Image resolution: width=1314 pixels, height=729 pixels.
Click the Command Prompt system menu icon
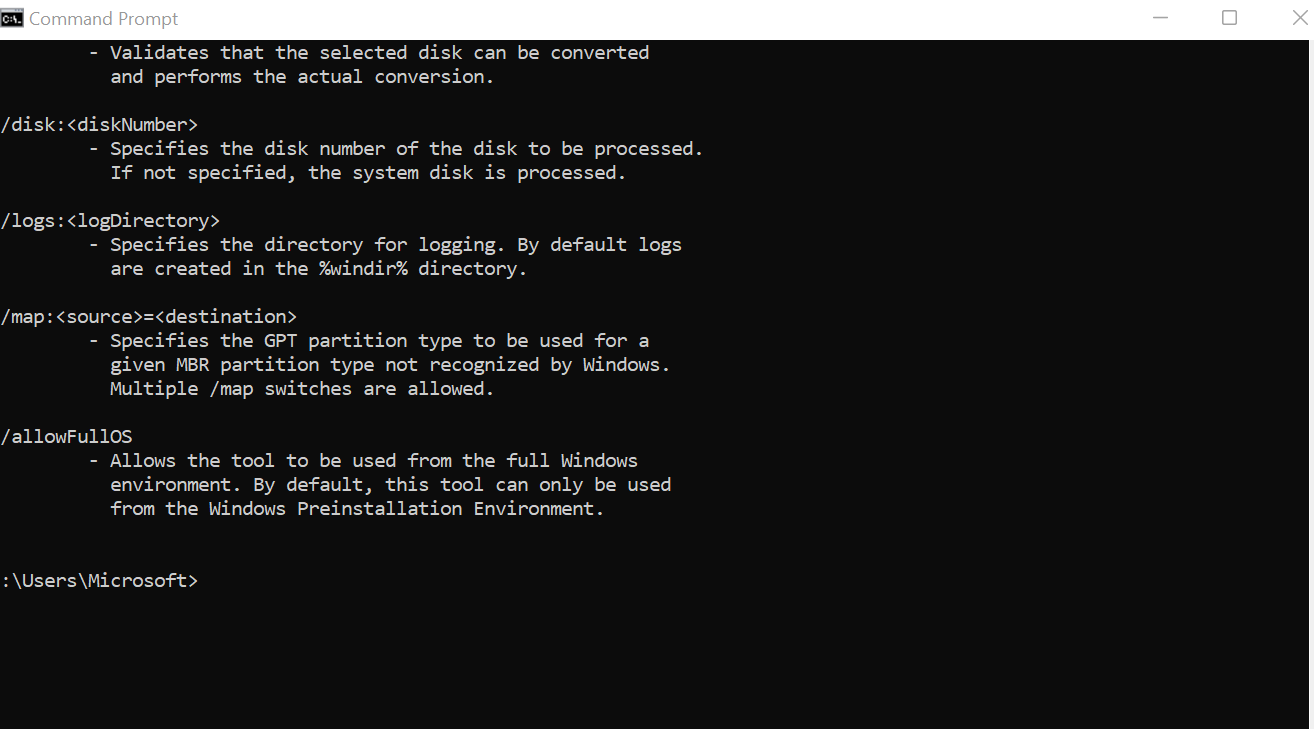12,18
